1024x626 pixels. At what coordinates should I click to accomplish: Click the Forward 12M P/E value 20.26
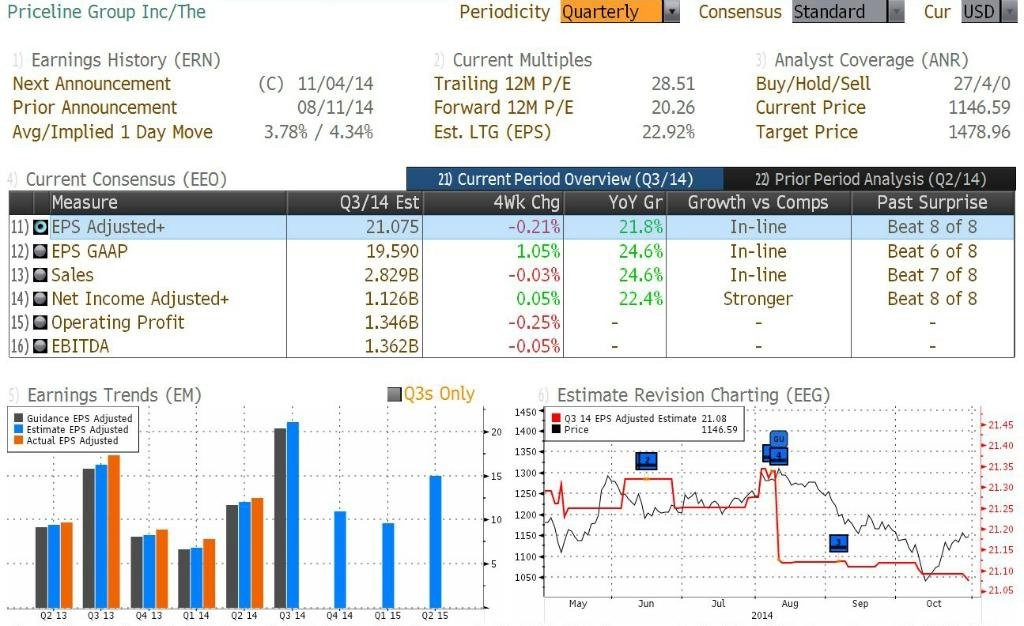(673, 108)
